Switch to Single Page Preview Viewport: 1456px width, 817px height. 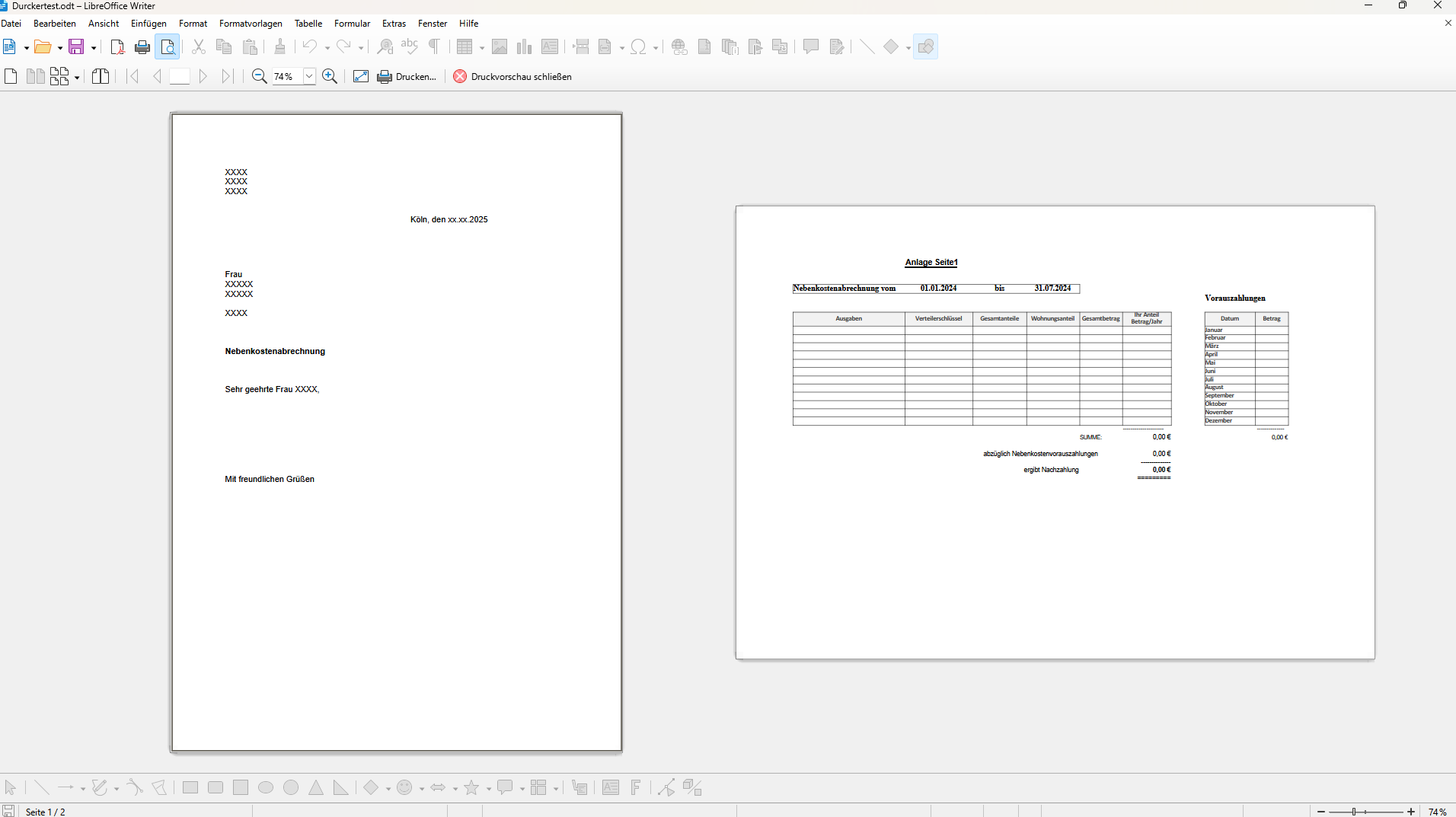11,76
